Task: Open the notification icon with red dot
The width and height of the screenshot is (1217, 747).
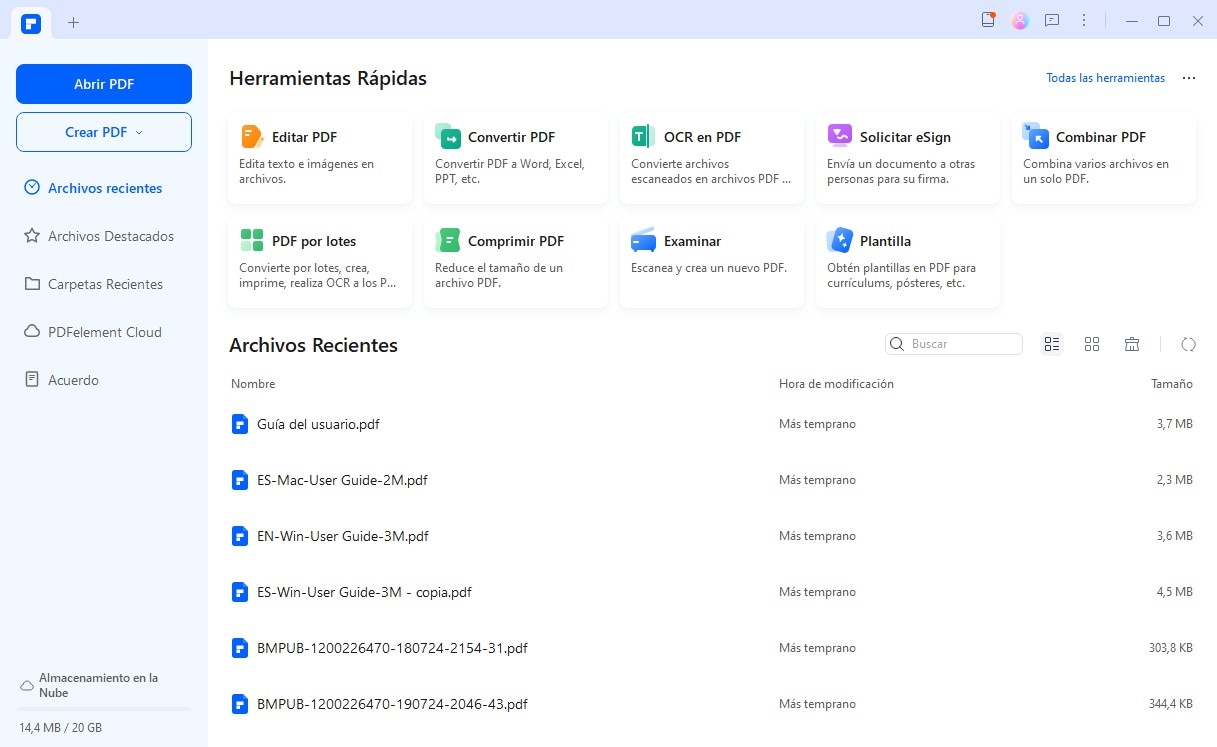Action: pyautogui.click(x=988, y=20)
